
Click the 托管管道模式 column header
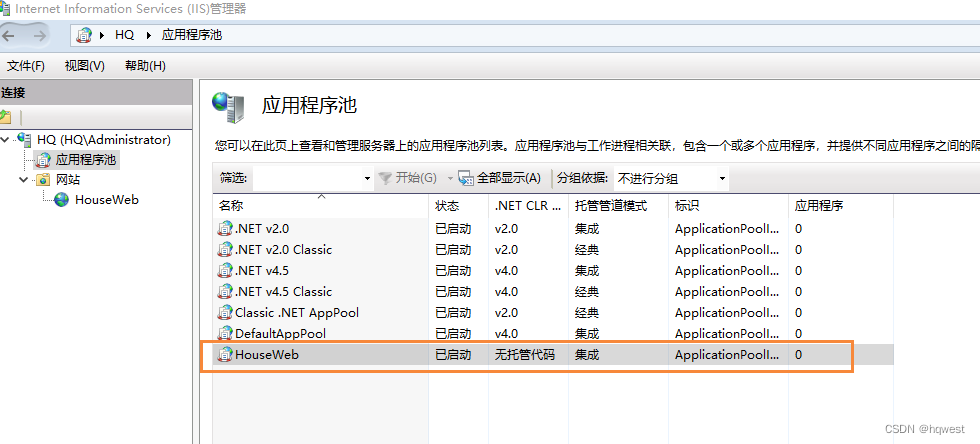618,206
